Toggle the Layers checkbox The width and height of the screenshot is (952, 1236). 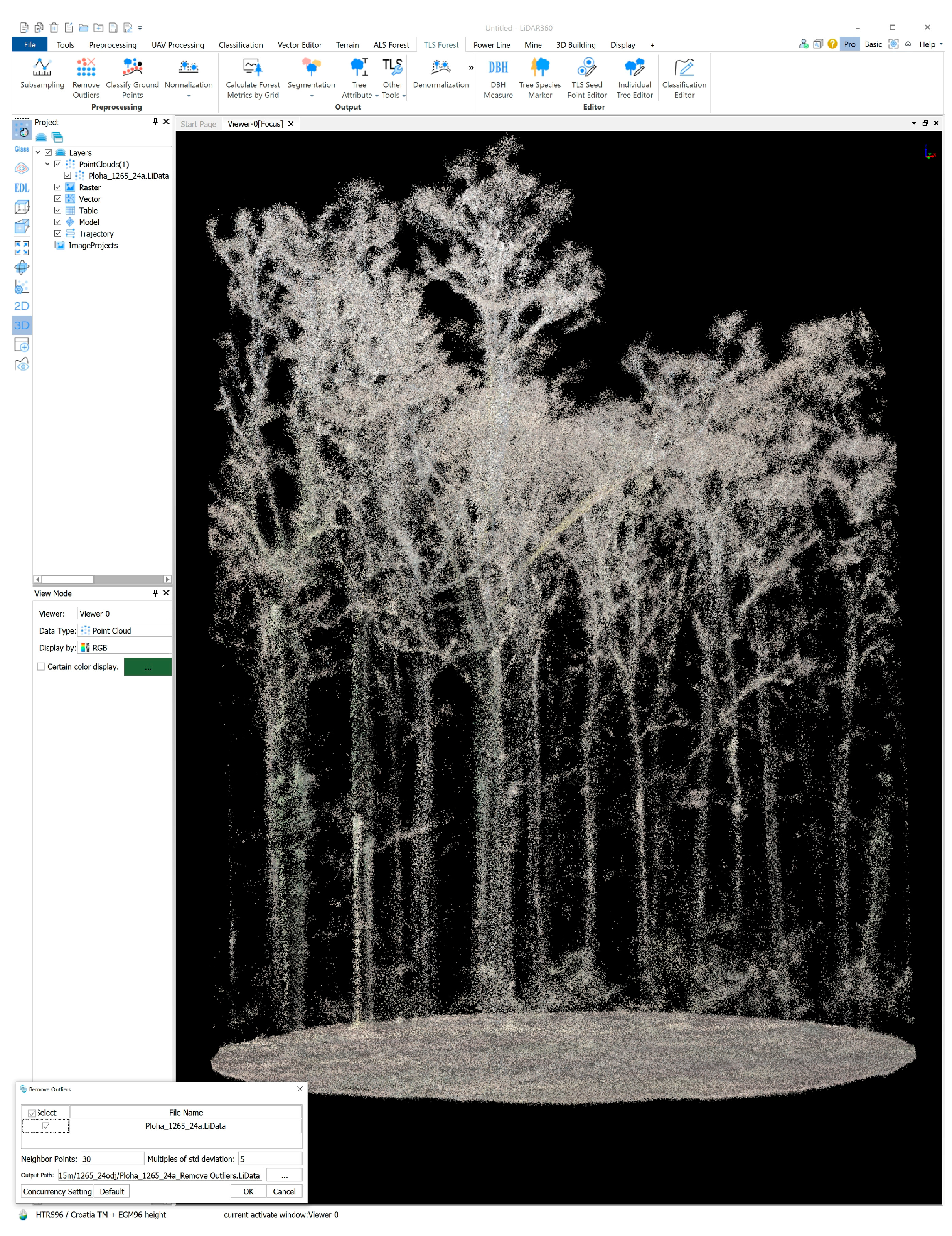pyautogui.click(x=48, y=153)
